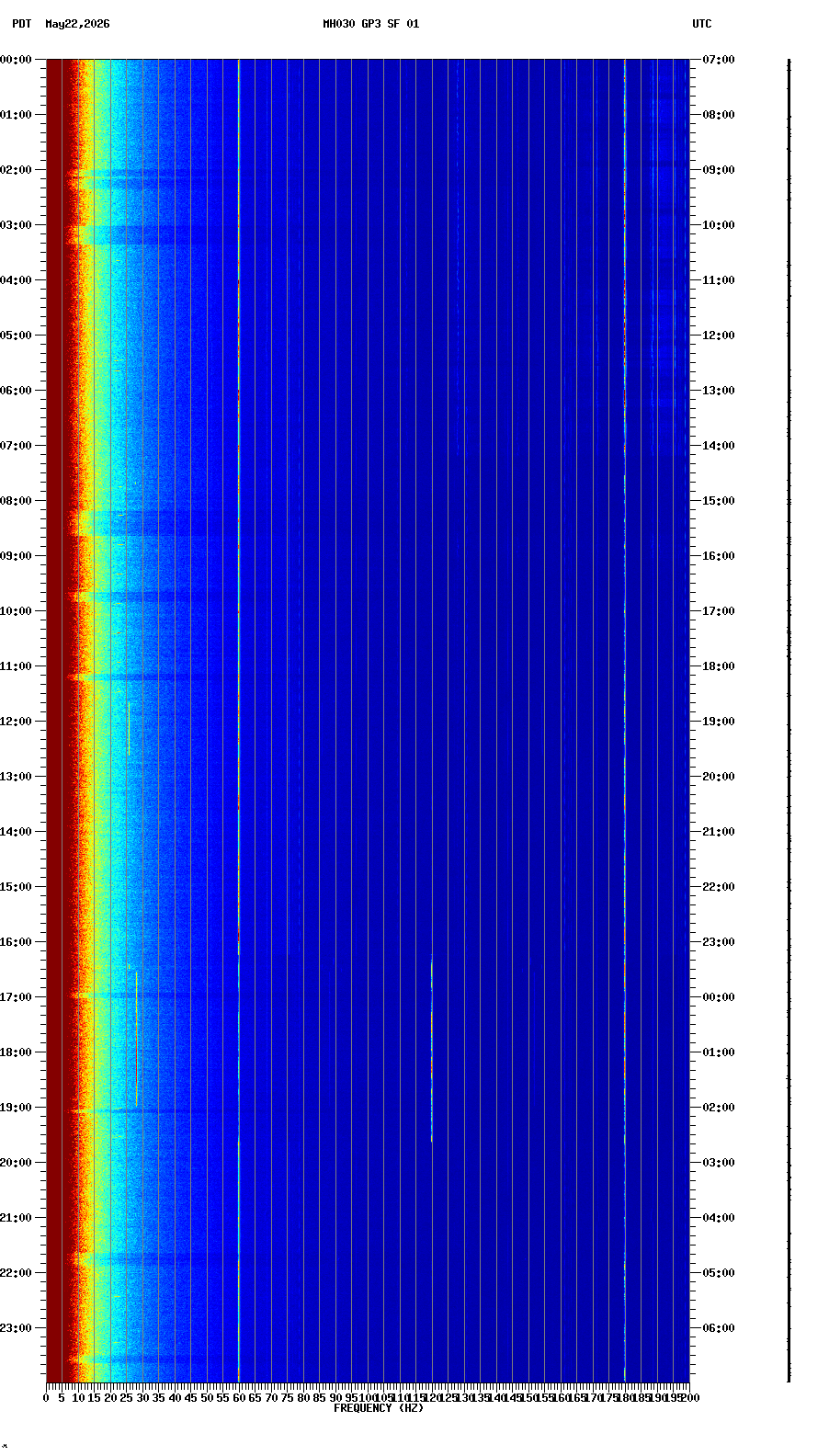Click the PDT time label '07:00'
This screenshot has height=1456, width=829.
click(16, 446)
